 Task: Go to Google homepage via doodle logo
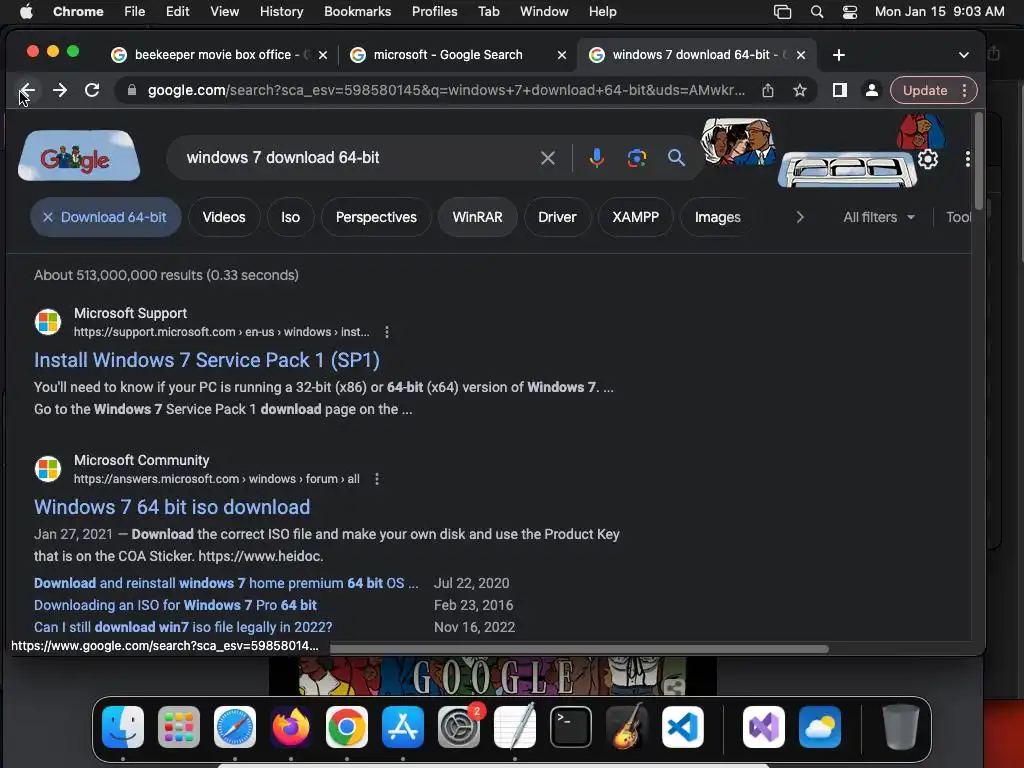point(79,156)
